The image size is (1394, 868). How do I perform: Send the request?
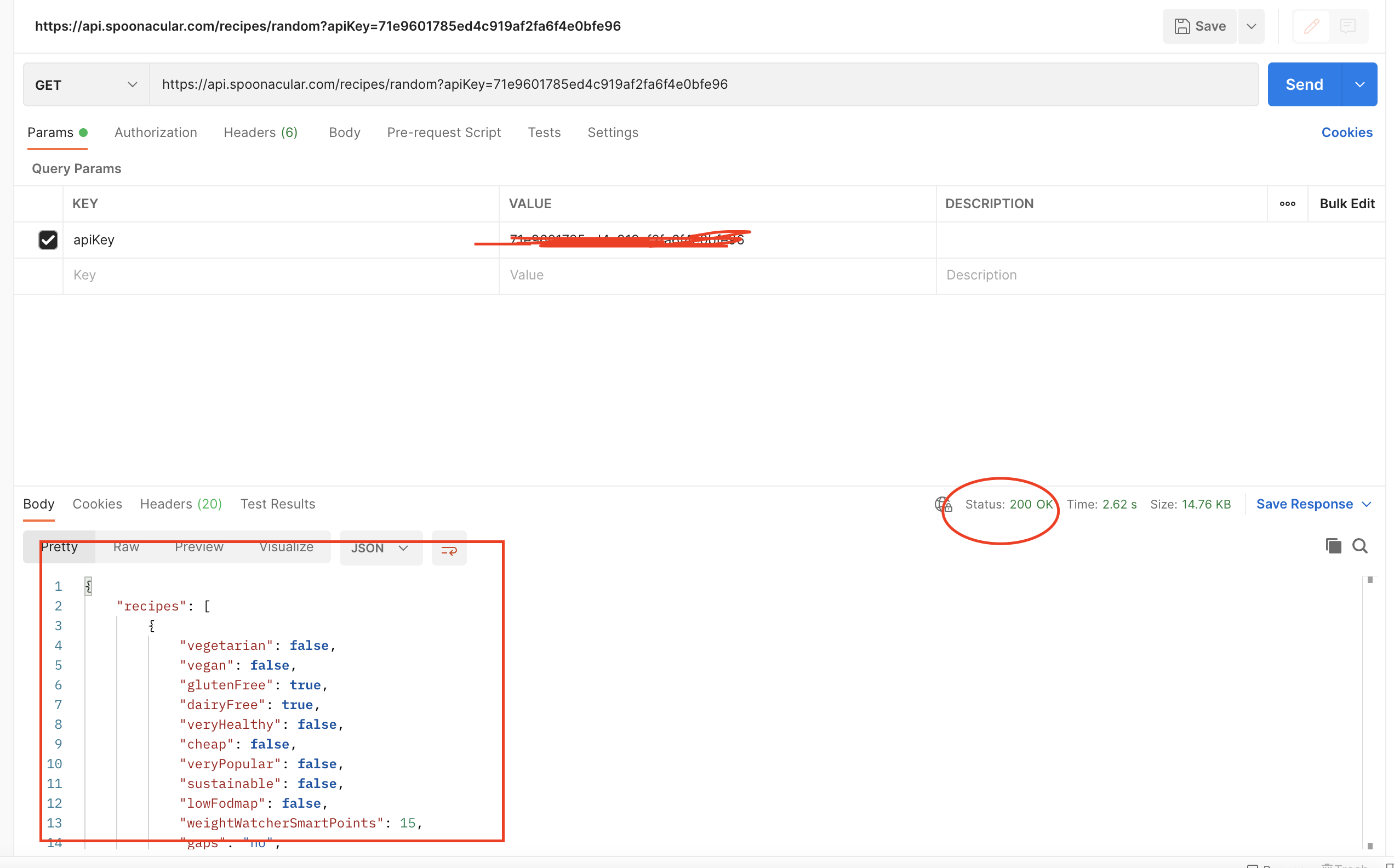(x=1304, y=85)
